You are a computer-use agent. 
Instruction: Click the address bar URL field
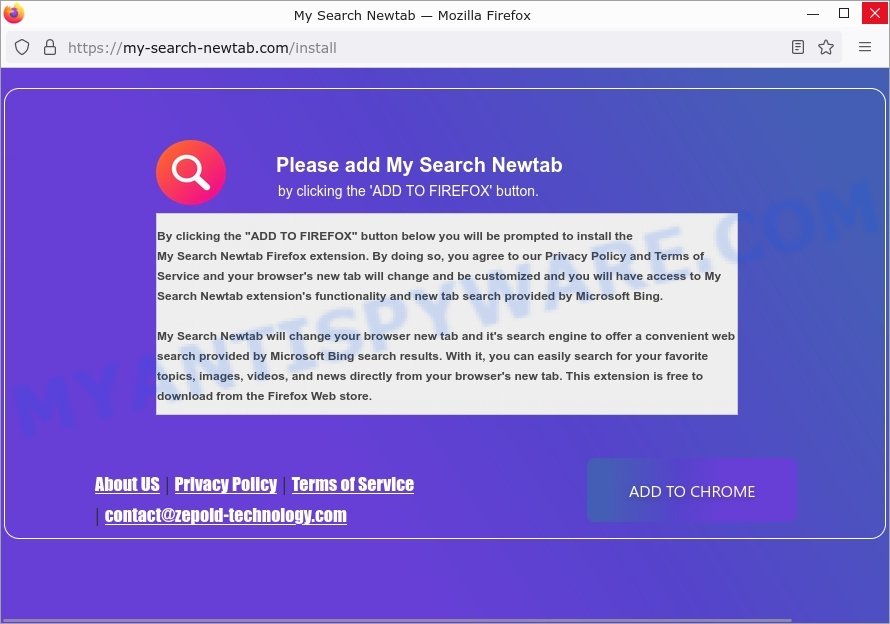point(426,48)
